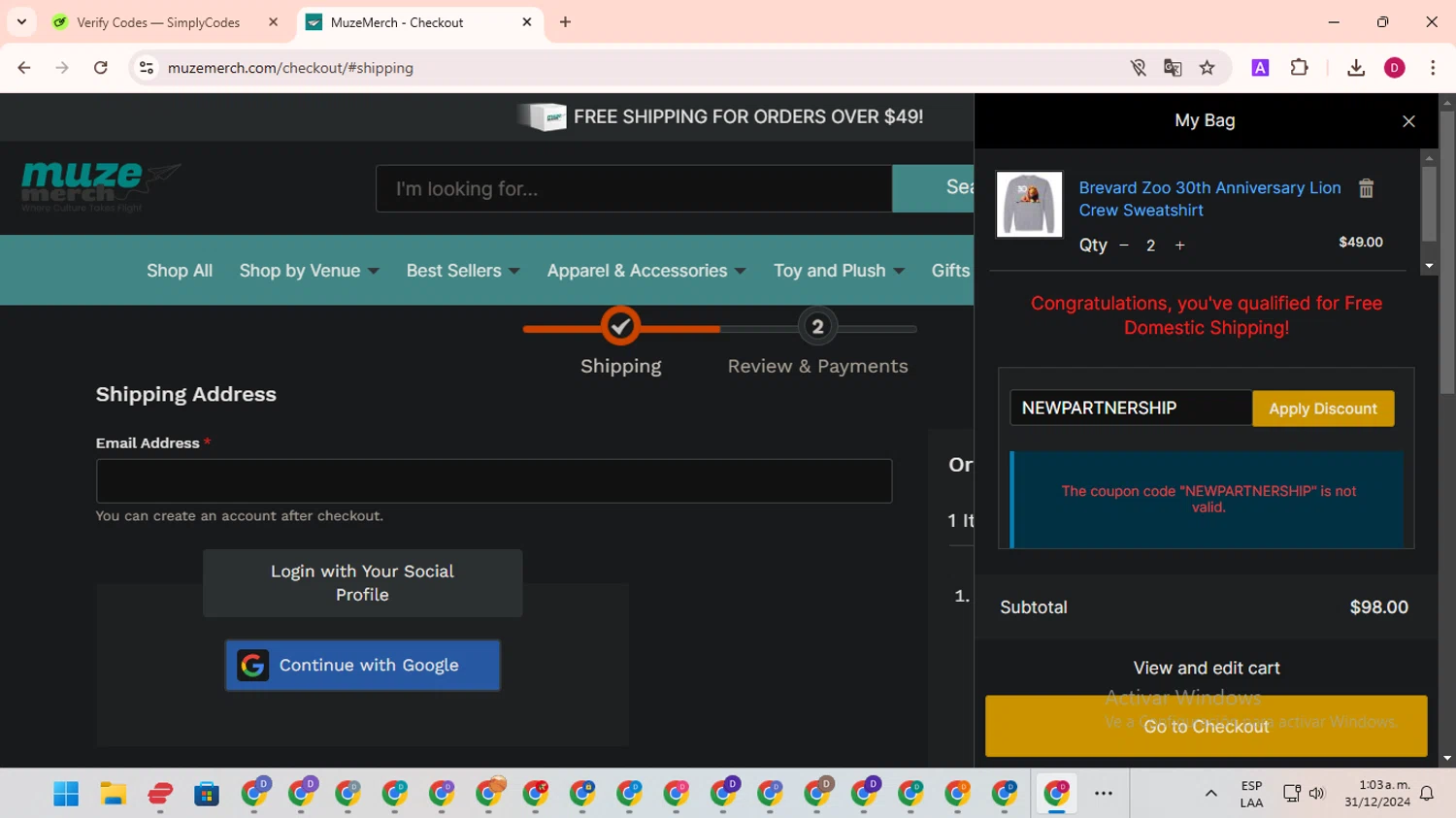Go forward in browser history

[62, 68]
